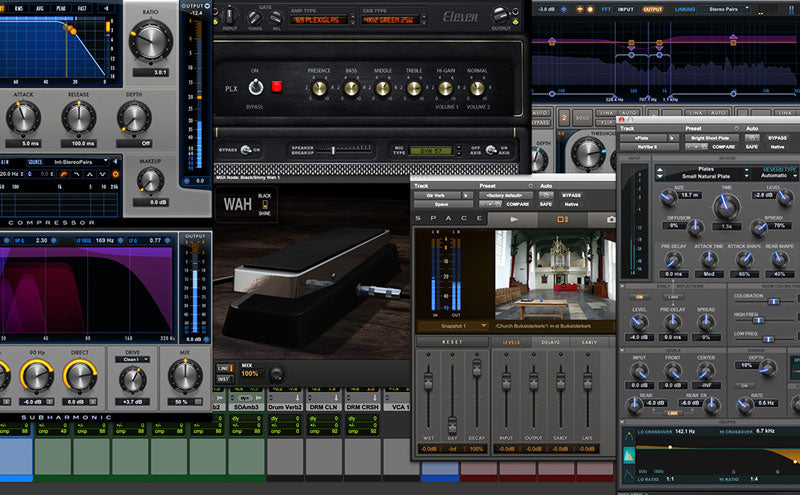Switch the mic Off Axis/On Axis toggle
The width and height of the screenshot is (800, 495).
click(x=491, y=150)
